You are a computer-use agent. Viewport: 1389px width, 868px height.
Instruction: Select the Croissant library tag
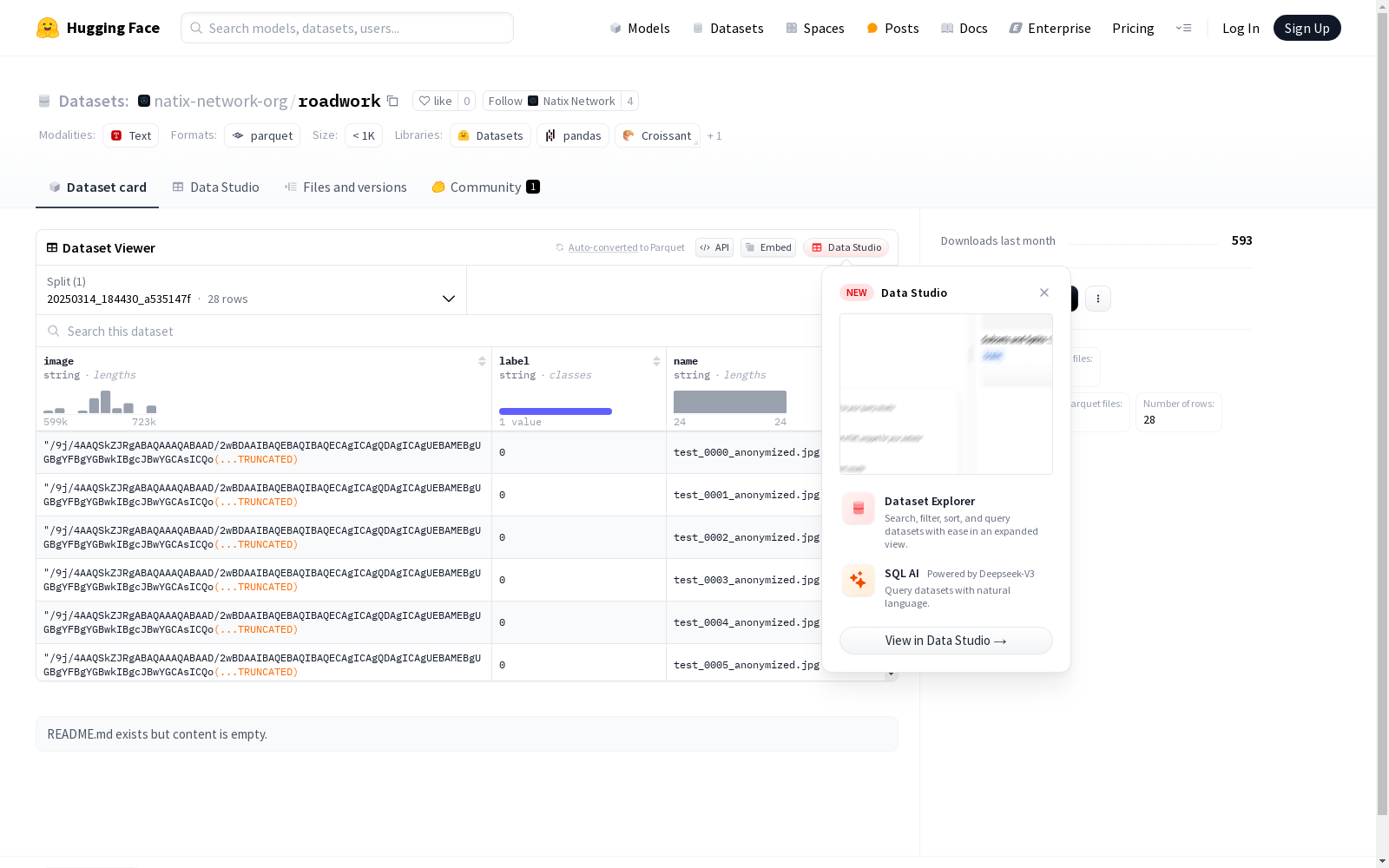(657, 135)
